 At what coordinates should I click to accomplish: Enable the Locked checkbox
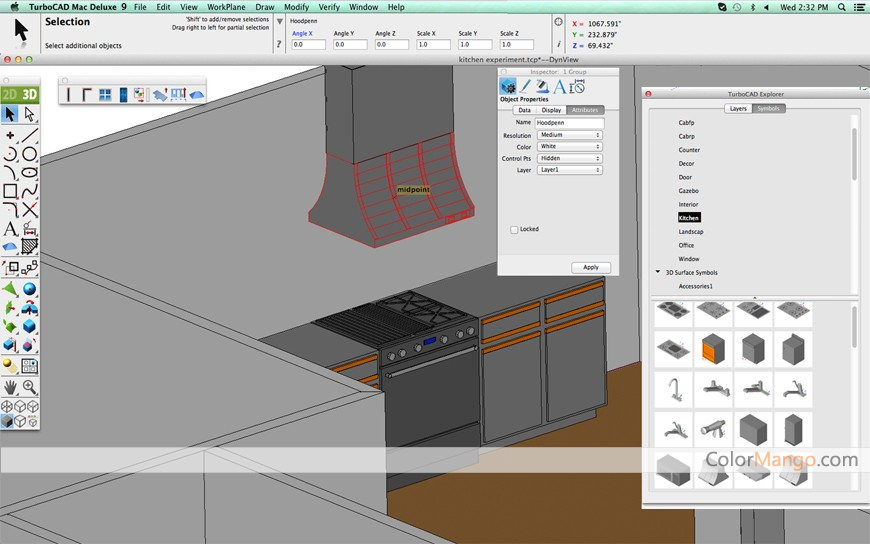click(514, 229)
